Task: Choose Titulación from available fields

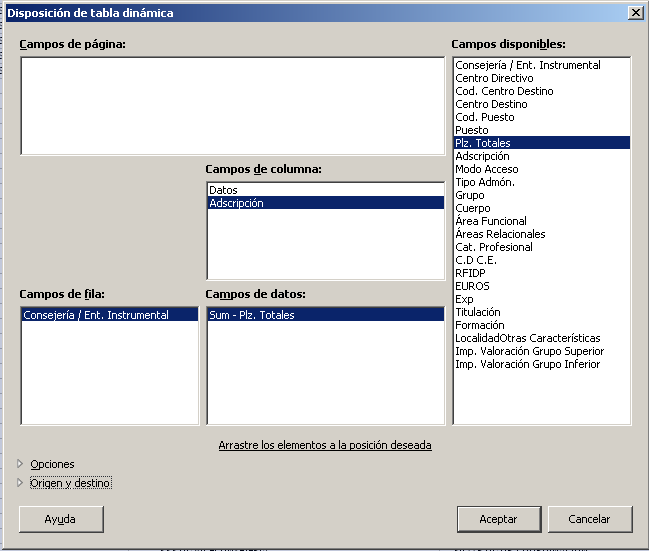Action: (481, 312)
